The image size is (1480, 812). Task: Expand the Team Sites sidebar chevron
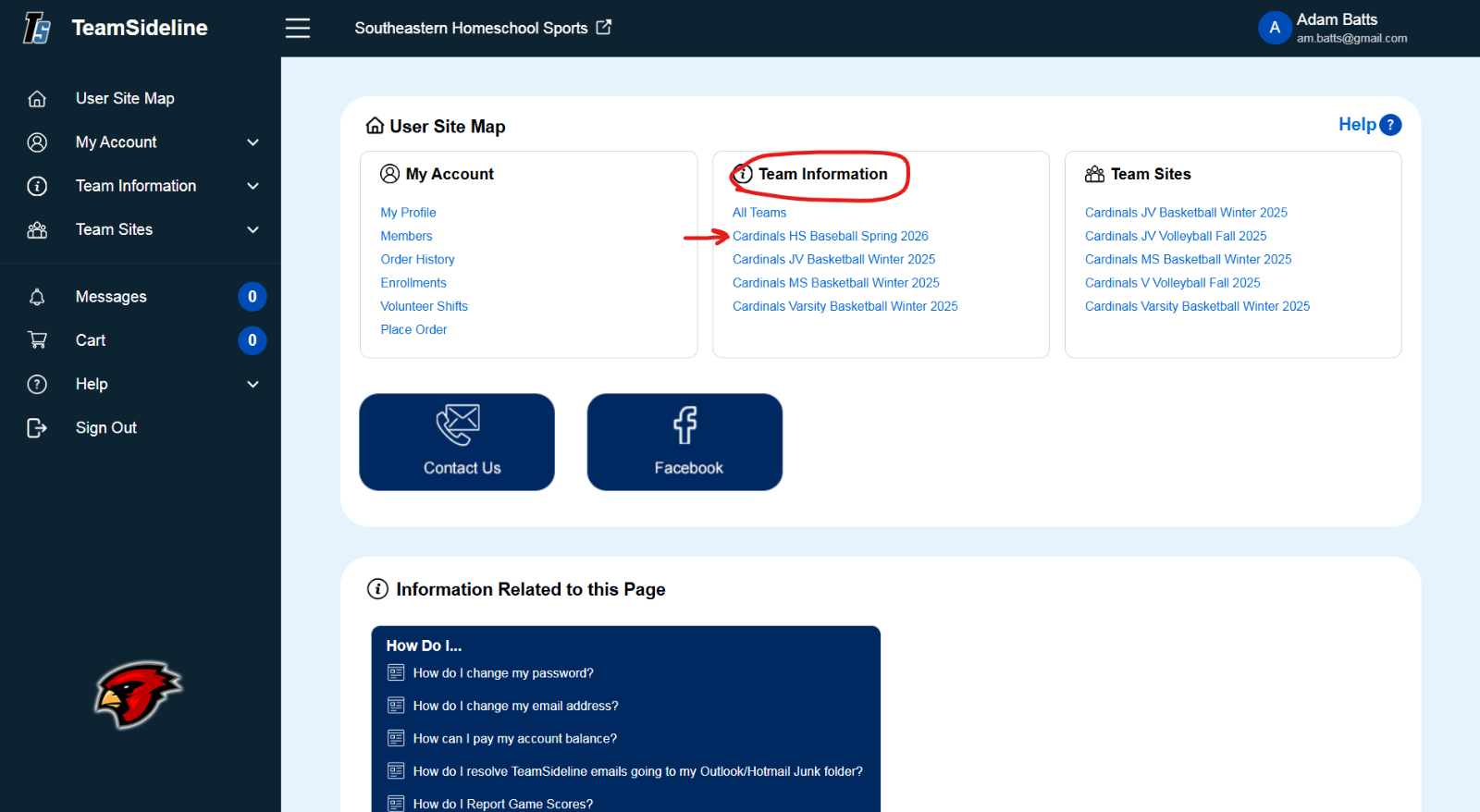click(253, 229)
